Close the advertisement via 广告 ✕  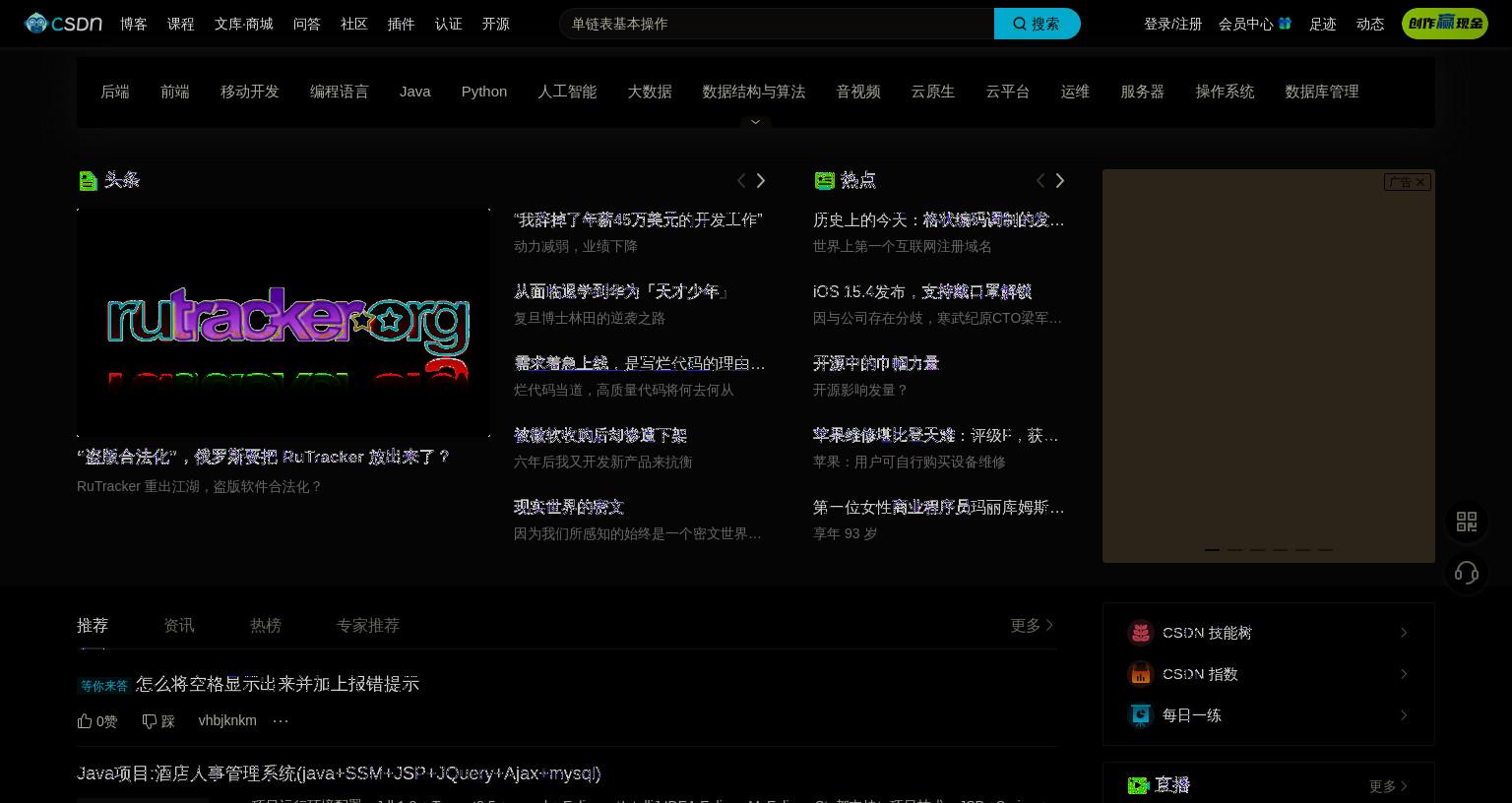pos(1408,182)
